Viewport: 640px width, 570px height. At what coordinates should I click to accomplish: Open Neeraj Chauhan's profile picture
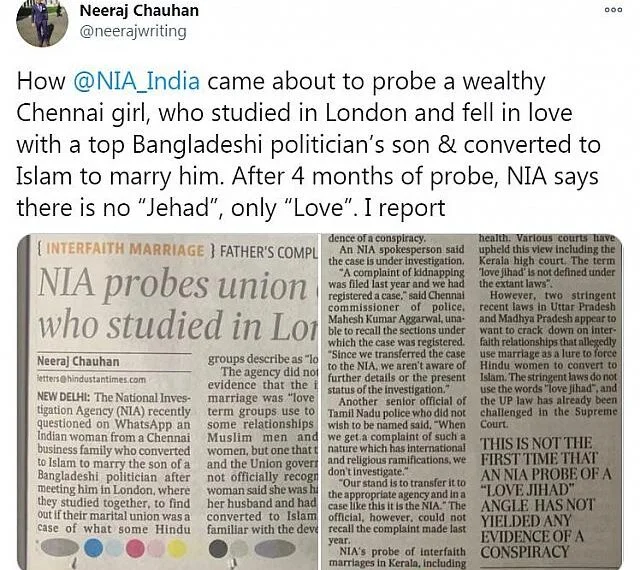[x=42, y=21]
